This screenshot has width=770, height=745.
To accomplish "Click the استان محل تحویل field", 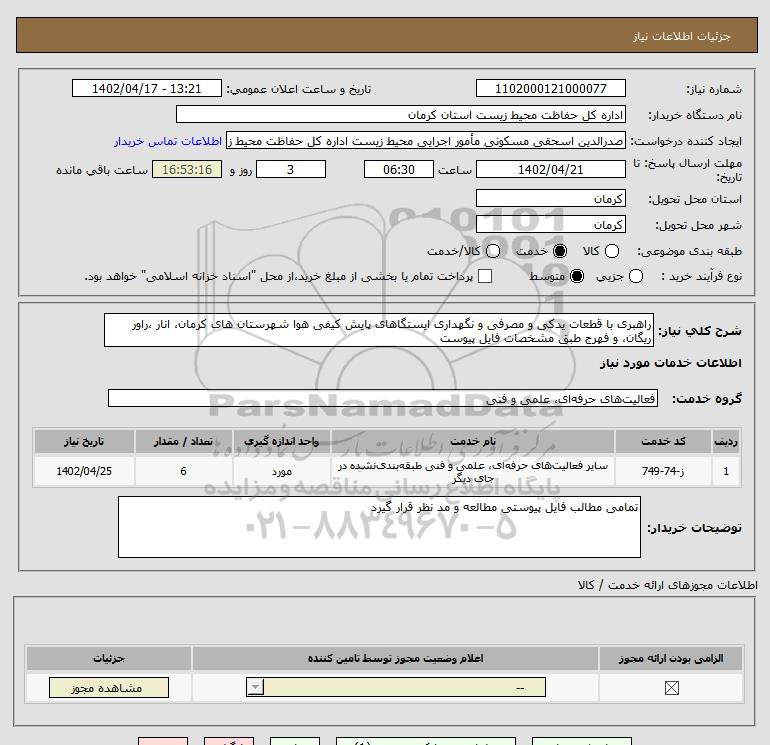I will pyautogui.click(x=550, y=198).
